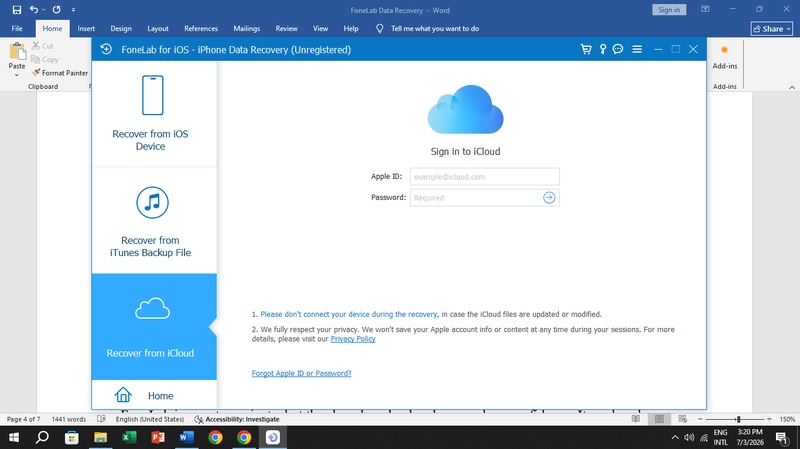Open the Windows Start menu
This screenshot has height=449, width=800.
(14, 437)
